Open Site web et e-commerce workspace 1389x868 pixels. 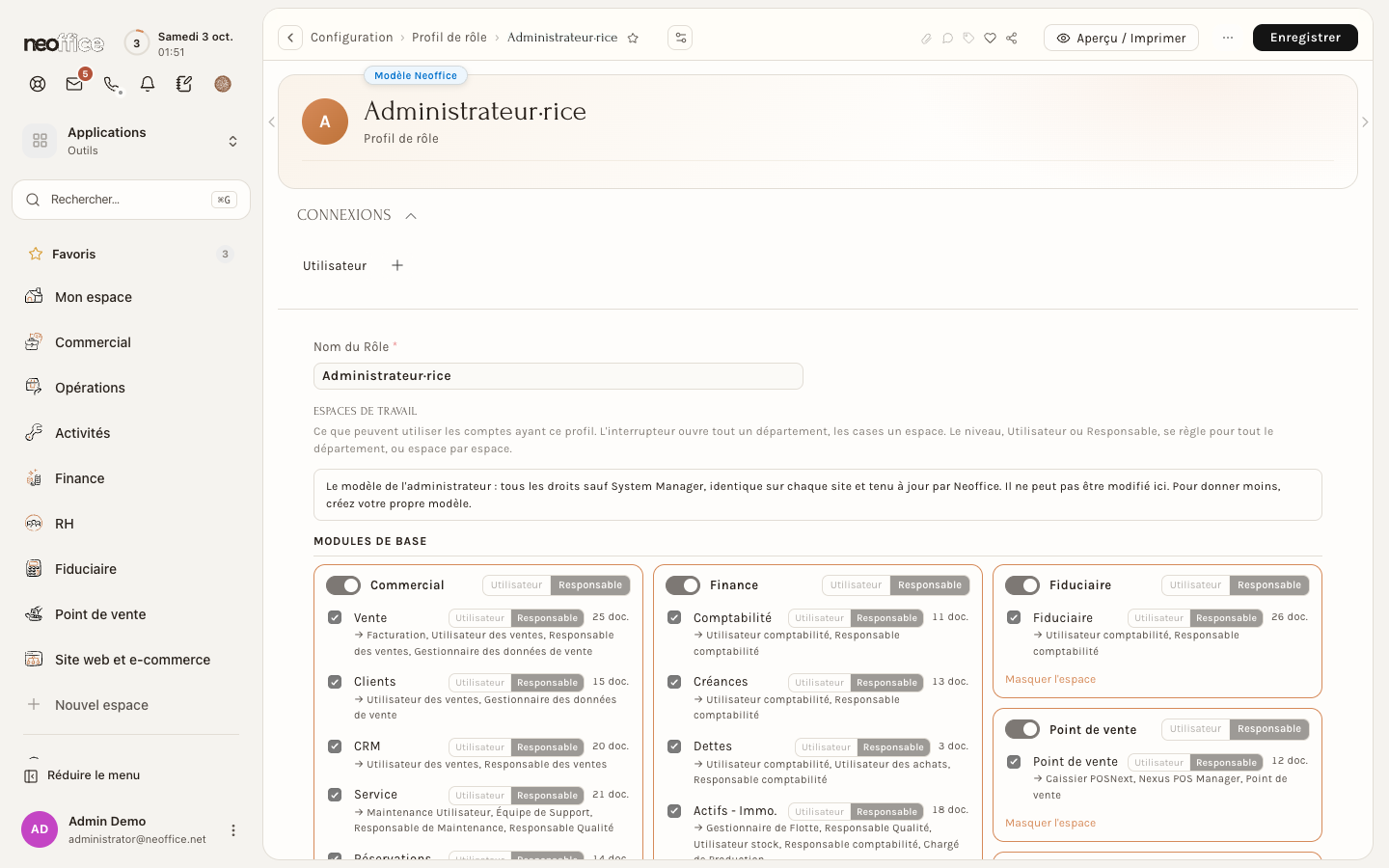click(x=131, y=660)
